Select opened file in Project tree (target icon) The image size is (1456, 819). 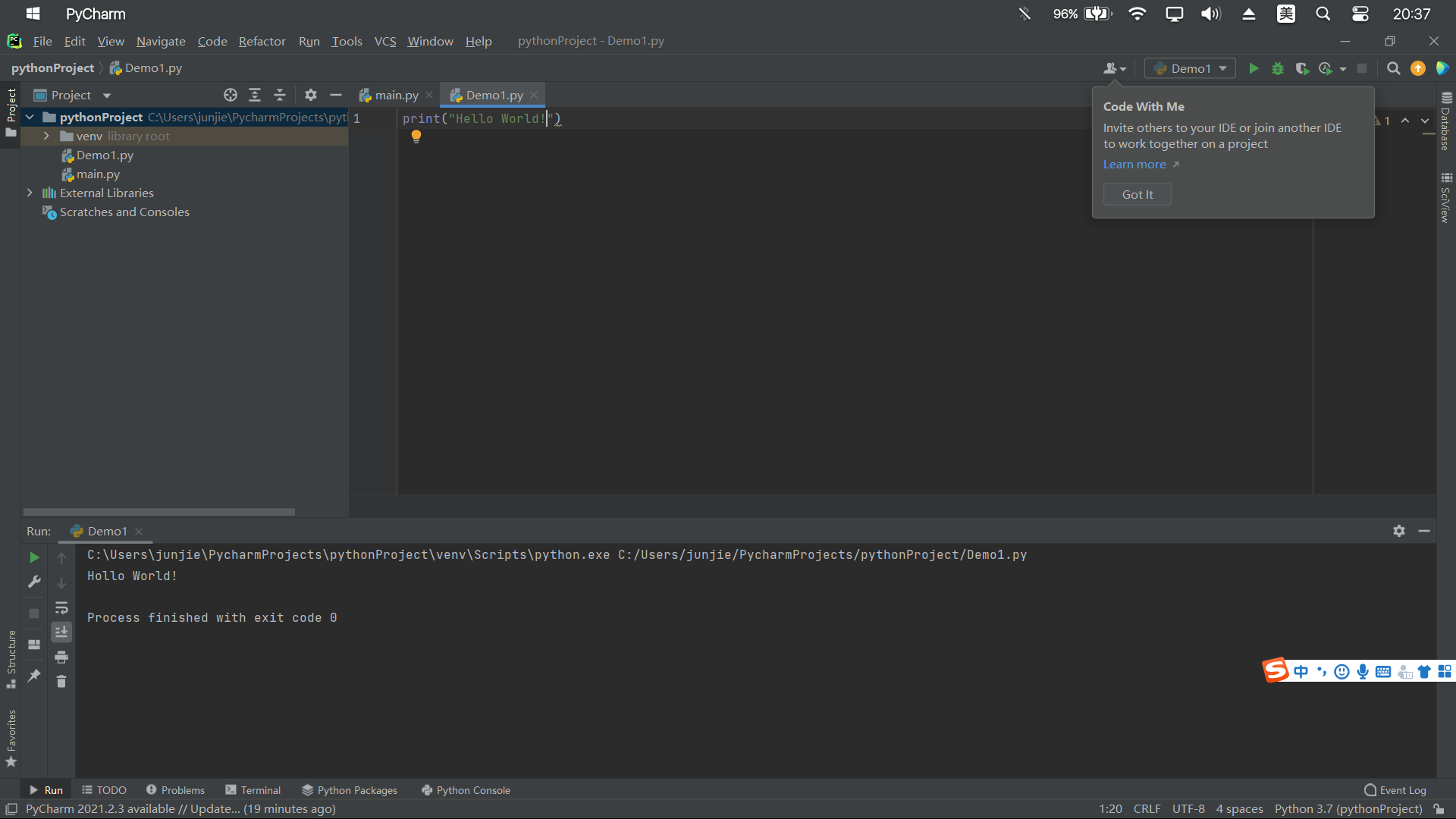(231, 95)
